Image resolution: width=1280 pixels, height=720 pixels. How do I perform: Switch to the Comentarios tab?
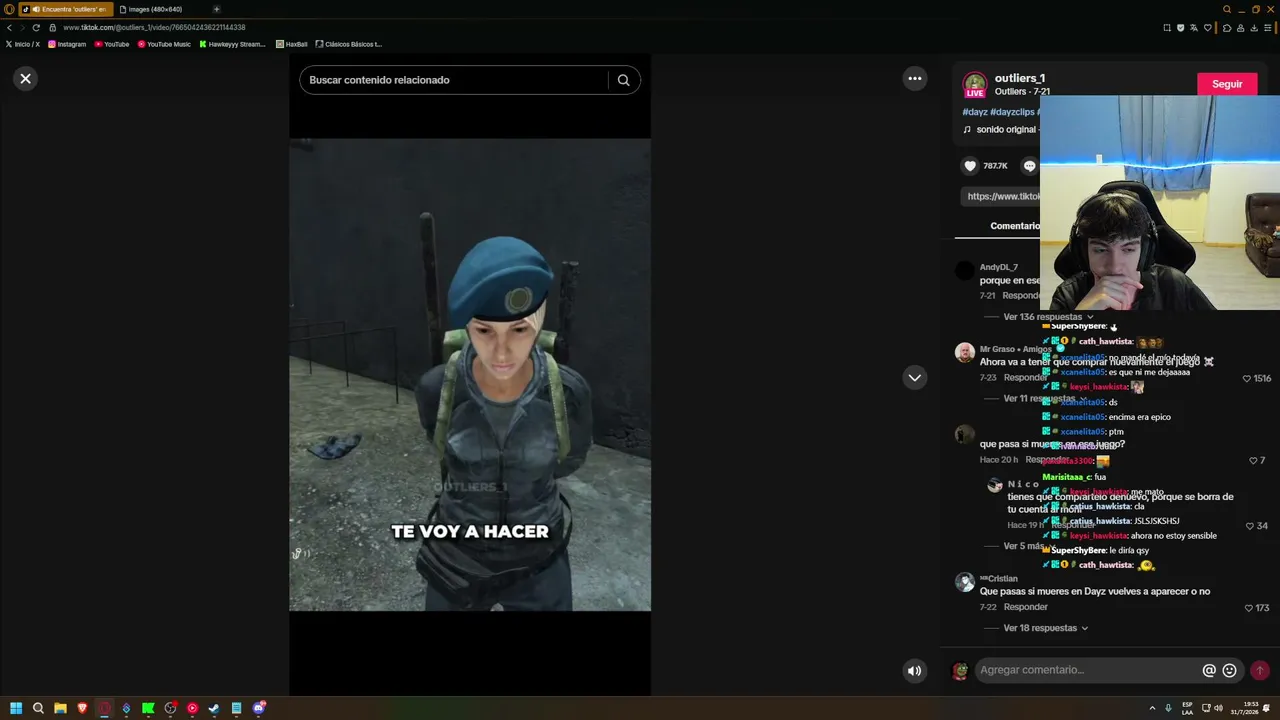coord(1015,226)
